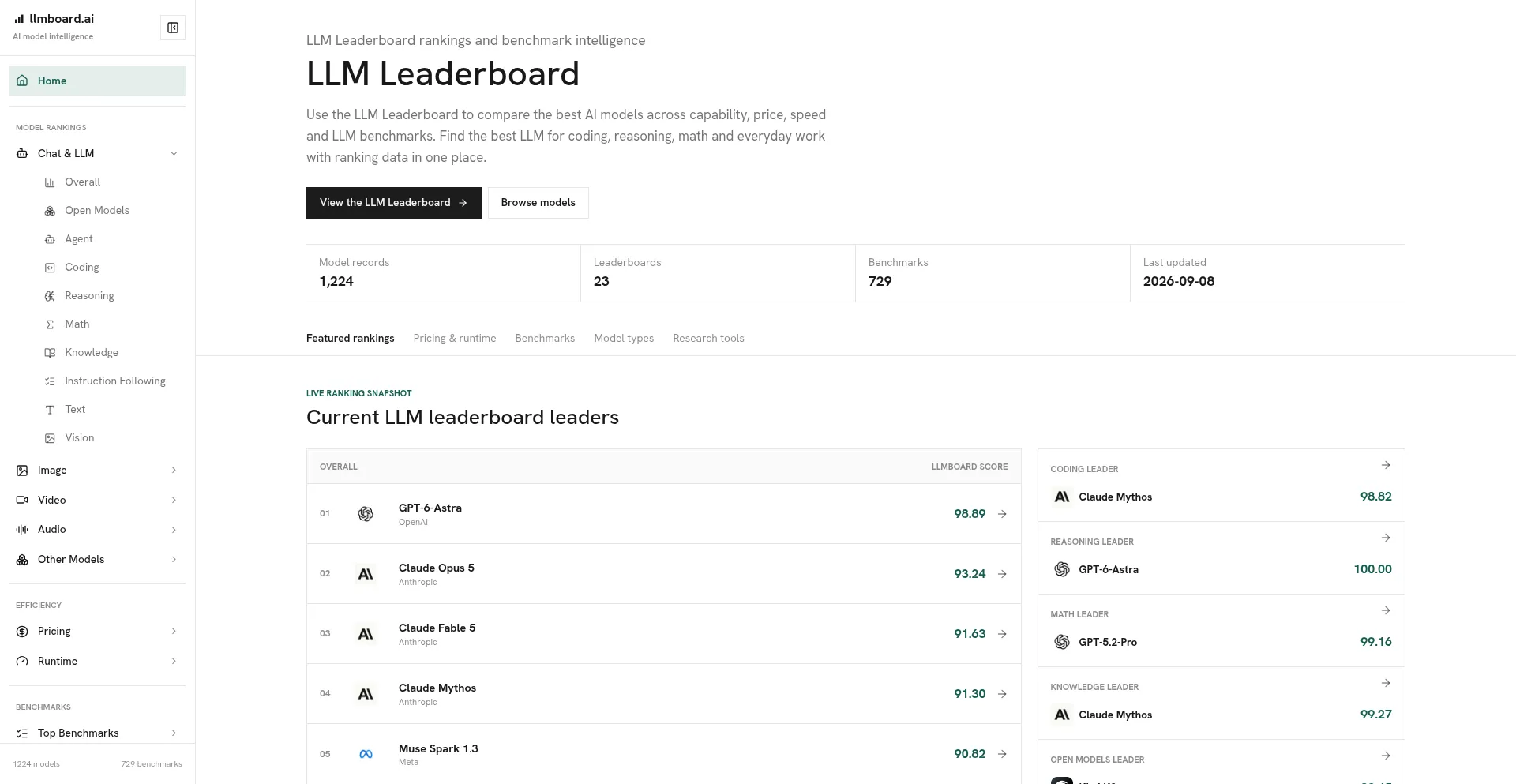Screen dimensions: 1516x784
Task: Click the Agent bot icon
Action: 50,239
